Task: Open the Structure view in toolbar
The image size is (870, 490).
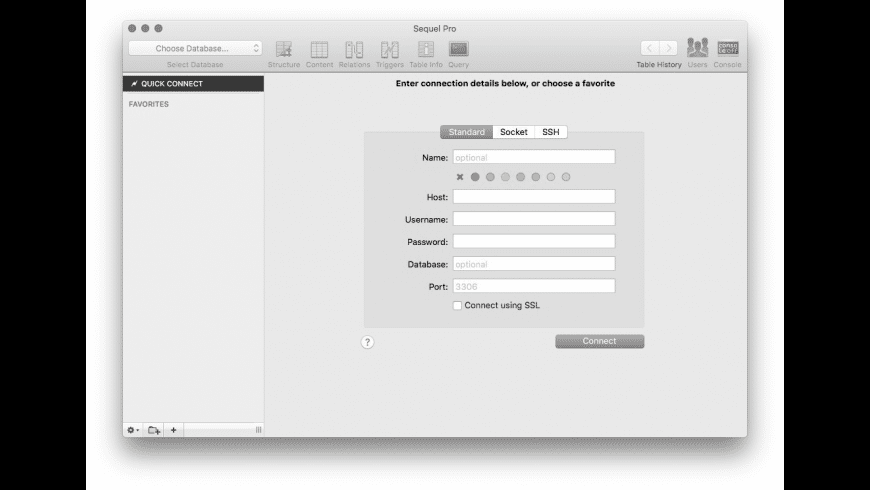Action: point(284,54)
